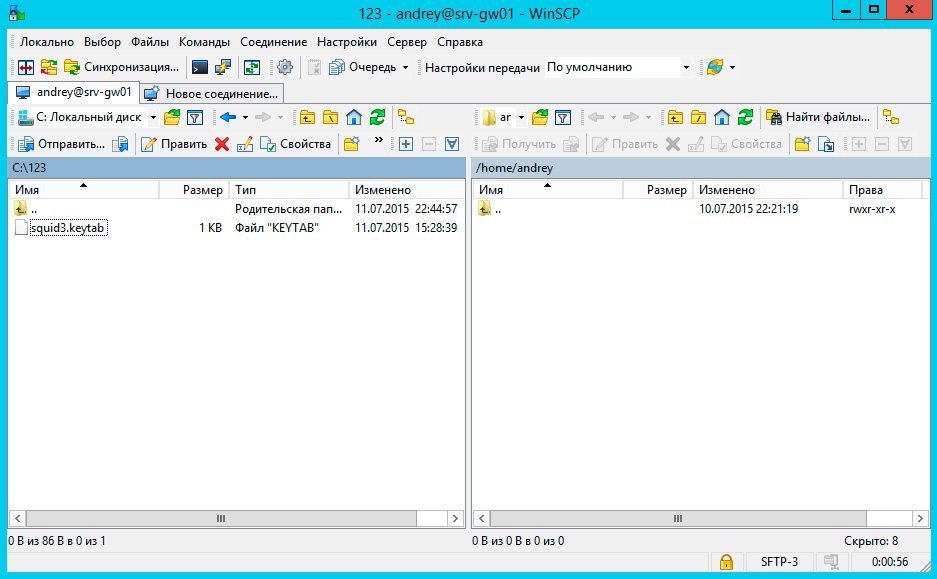Click the local select files plus icon
The image size is (937, 579).
406,144
